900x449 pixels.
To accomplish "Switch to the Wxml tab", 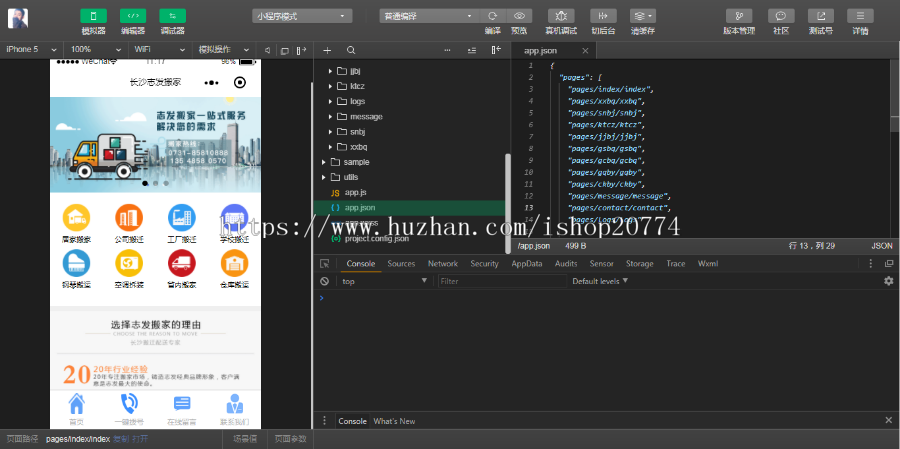I will (x=708, y=264).
